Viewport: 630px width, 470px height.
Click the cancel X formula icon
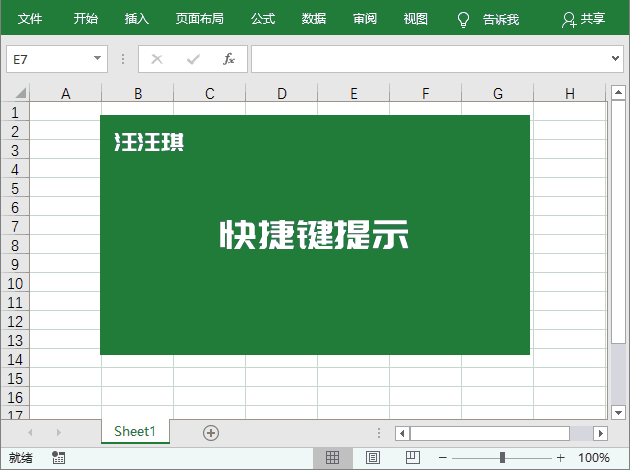(157, 59)
